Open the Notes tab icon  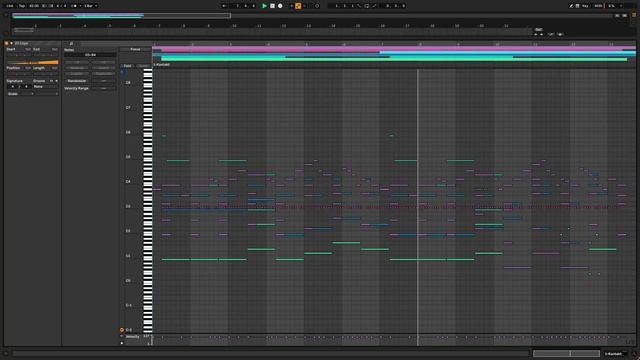pyautogui.click(x=71, y=43)
